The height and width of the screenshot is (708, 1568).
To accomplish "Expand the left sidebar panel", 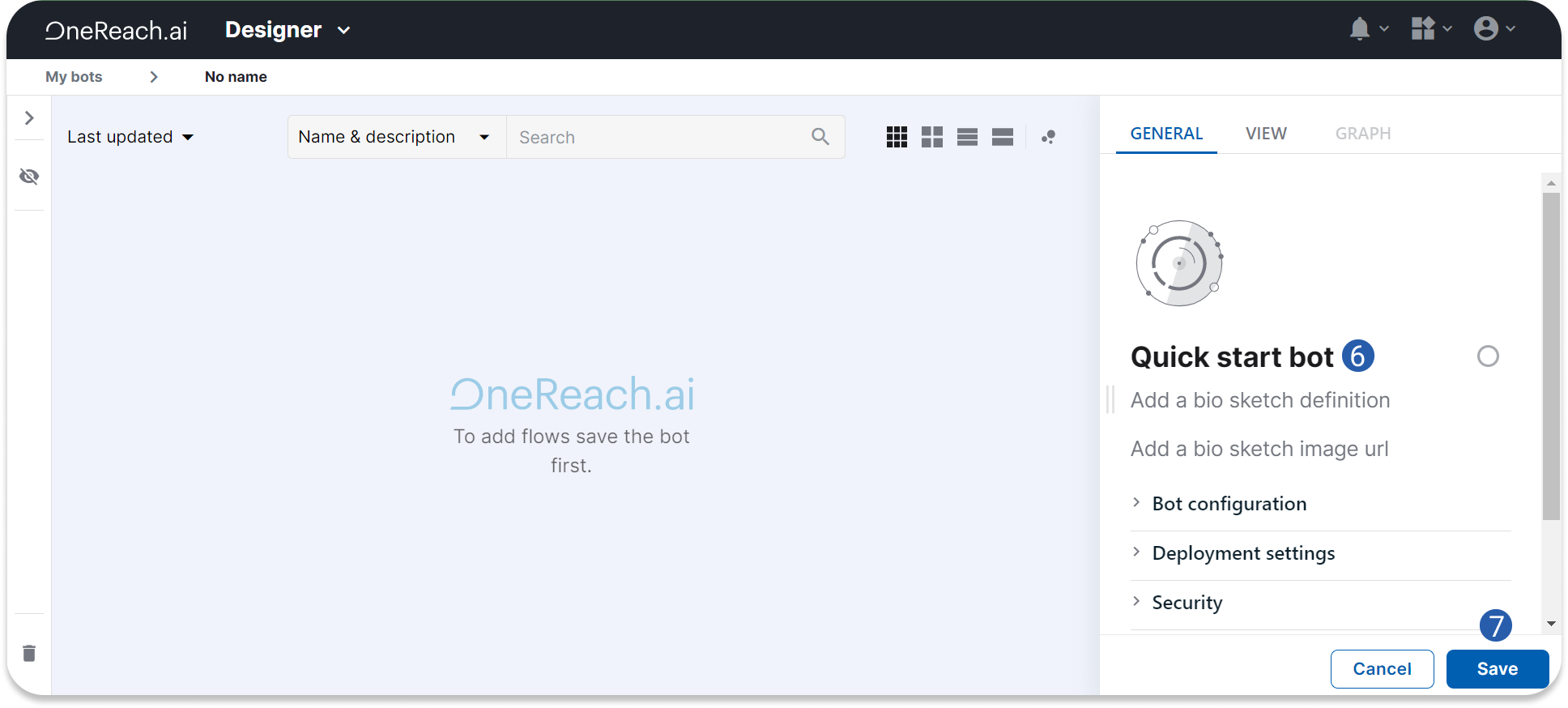I will (29, 118).
